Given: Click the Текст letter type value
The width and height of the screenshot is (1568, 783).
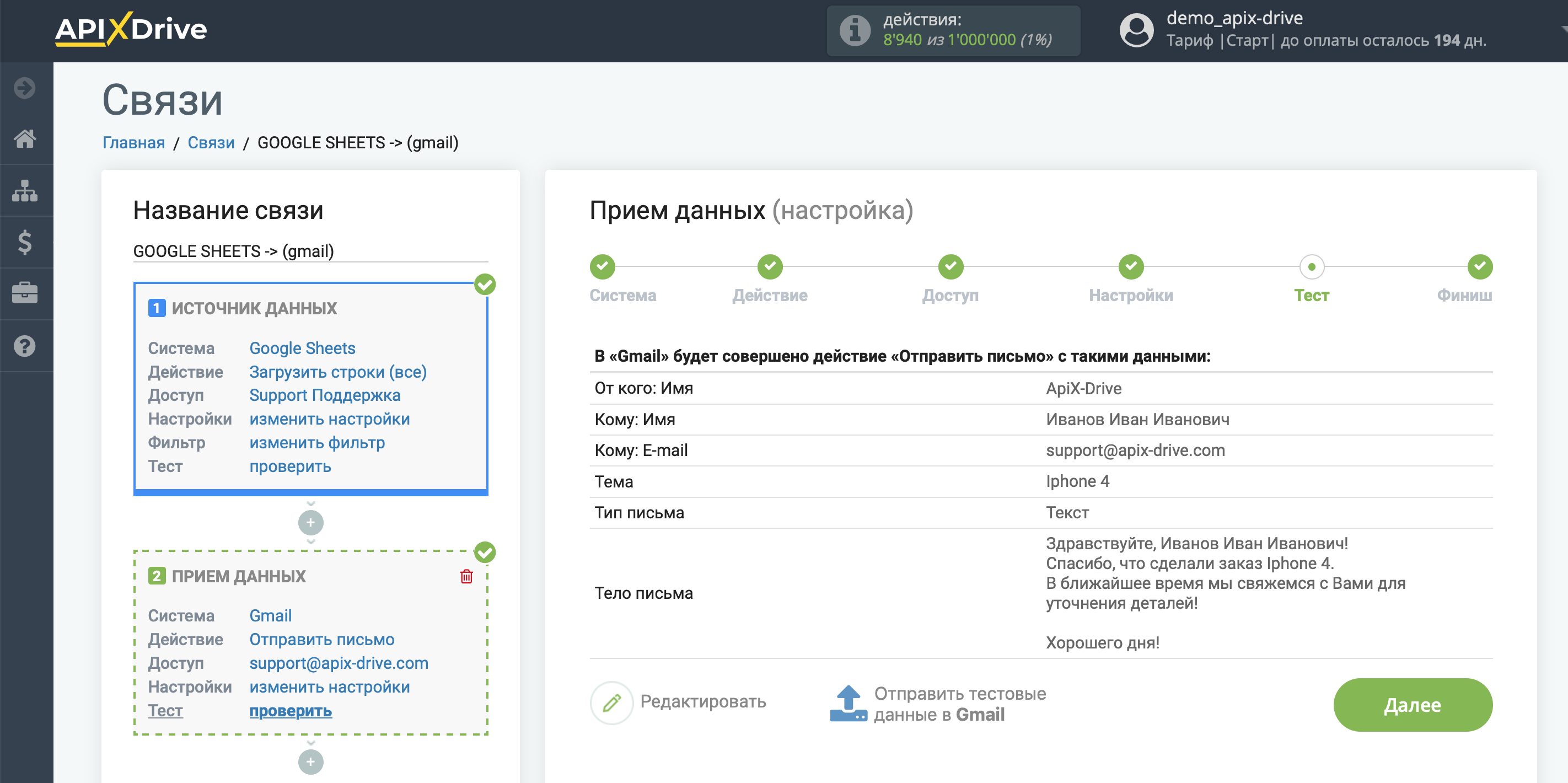Looking at the screenshot, I should (x=1066, y=513).
